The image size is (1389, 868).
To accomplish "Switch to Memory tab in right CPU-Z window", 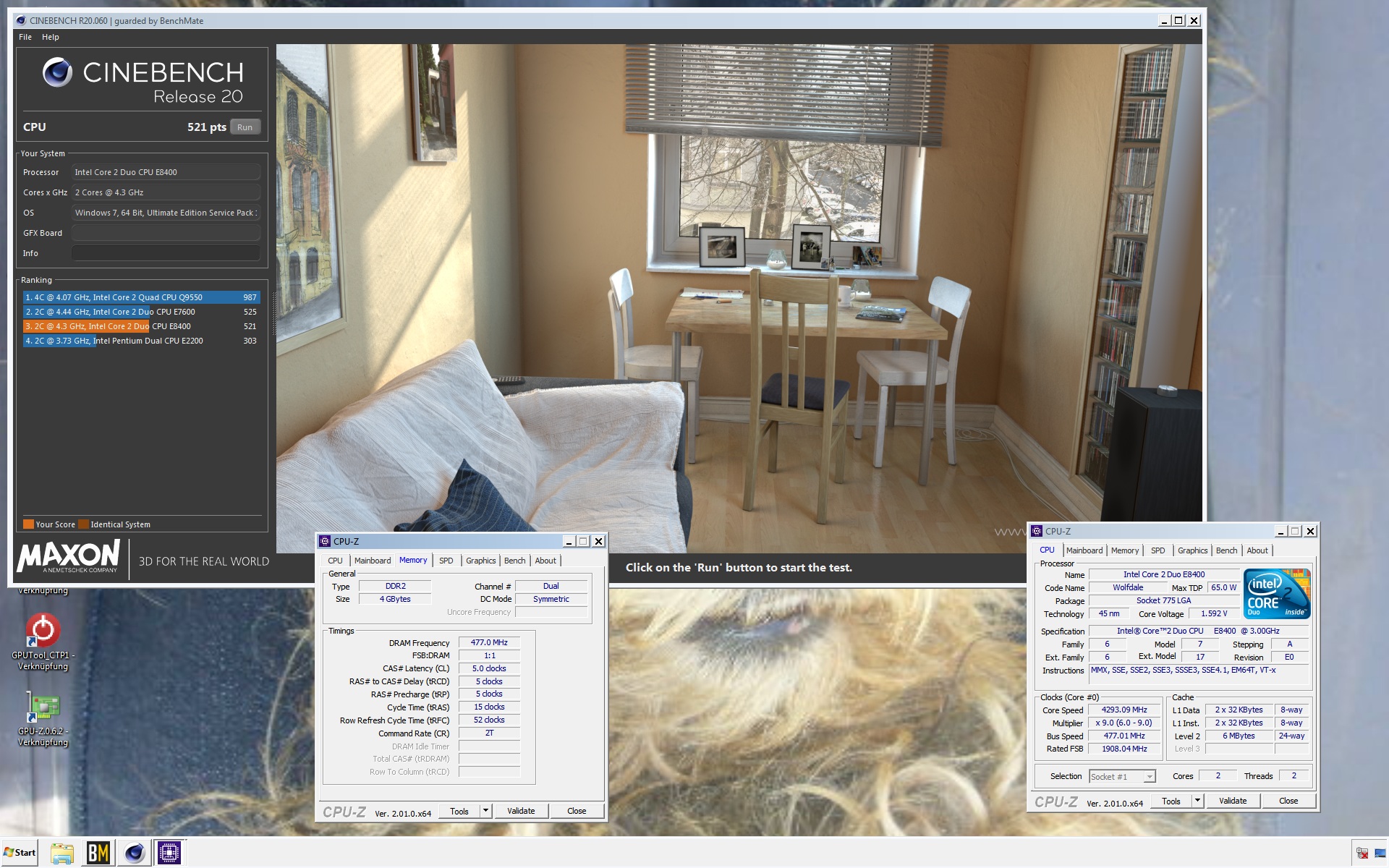I will 1125,550.
